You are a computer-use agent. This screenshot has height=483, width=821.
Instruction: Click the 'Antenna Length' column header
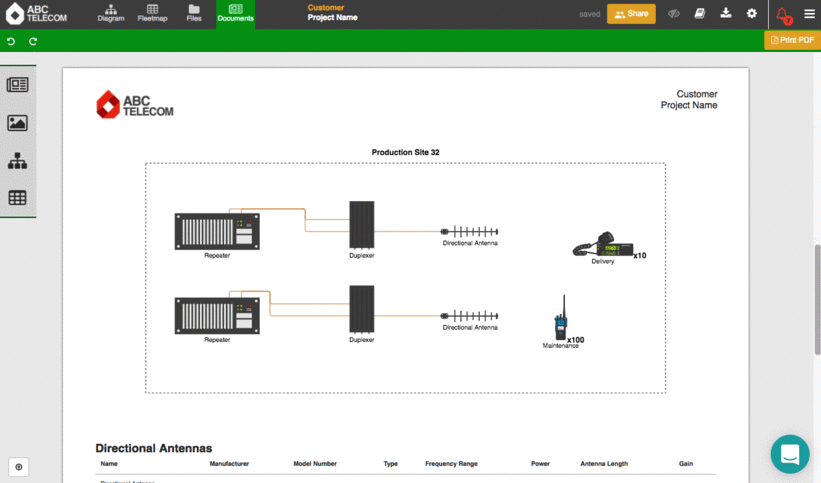pyautogui.click(x=604, y=464)
